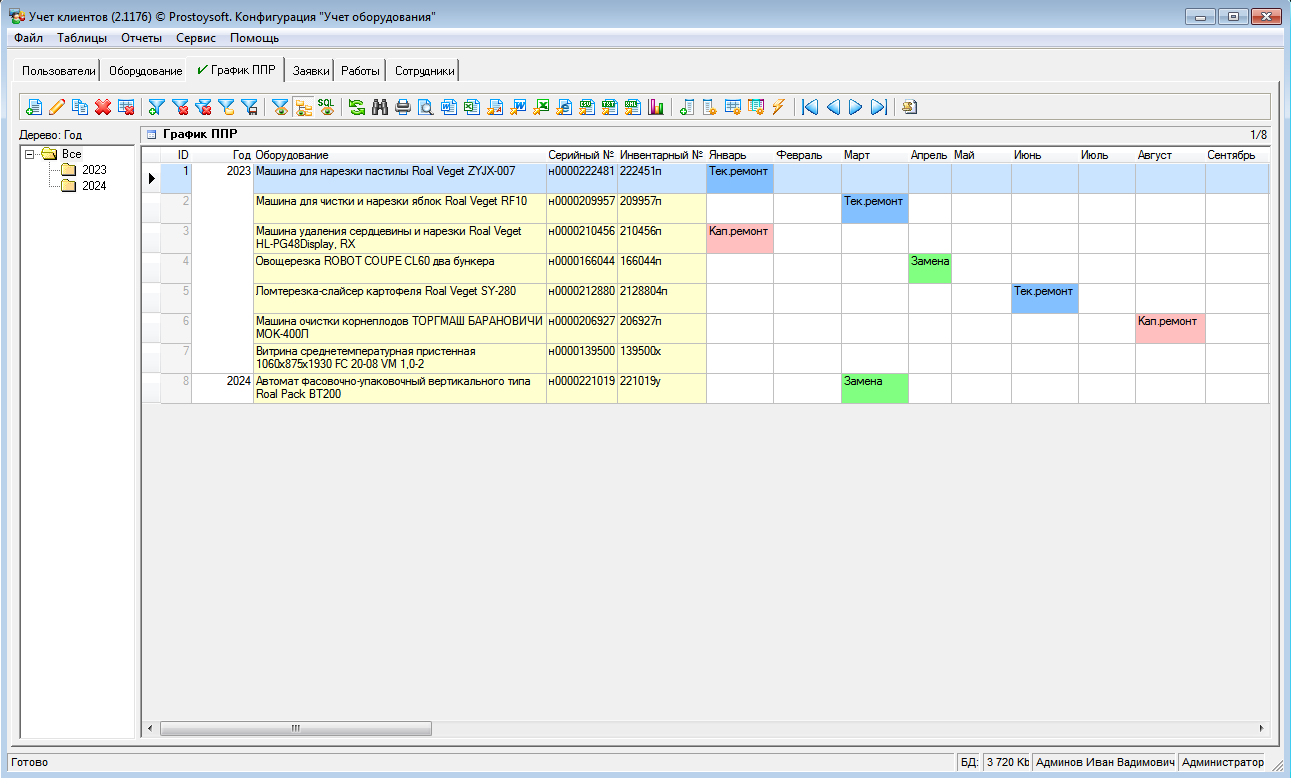Click the scroll document icon at toolbar end
The width and height of the screenshot is (1291, 778).
908,107
